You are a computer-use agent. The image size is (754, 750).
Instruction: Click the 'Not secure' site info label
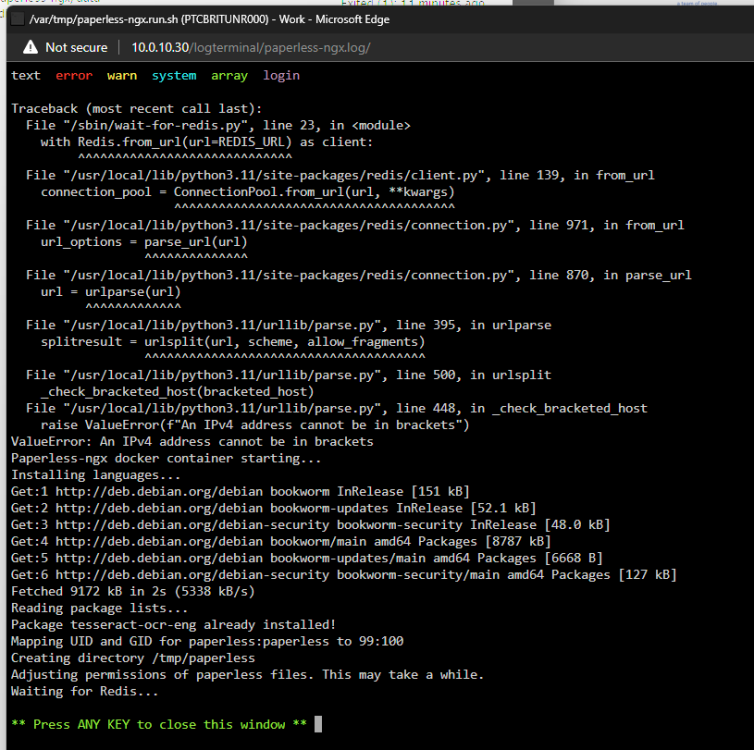pyautogui.click(x=76, y=48)
